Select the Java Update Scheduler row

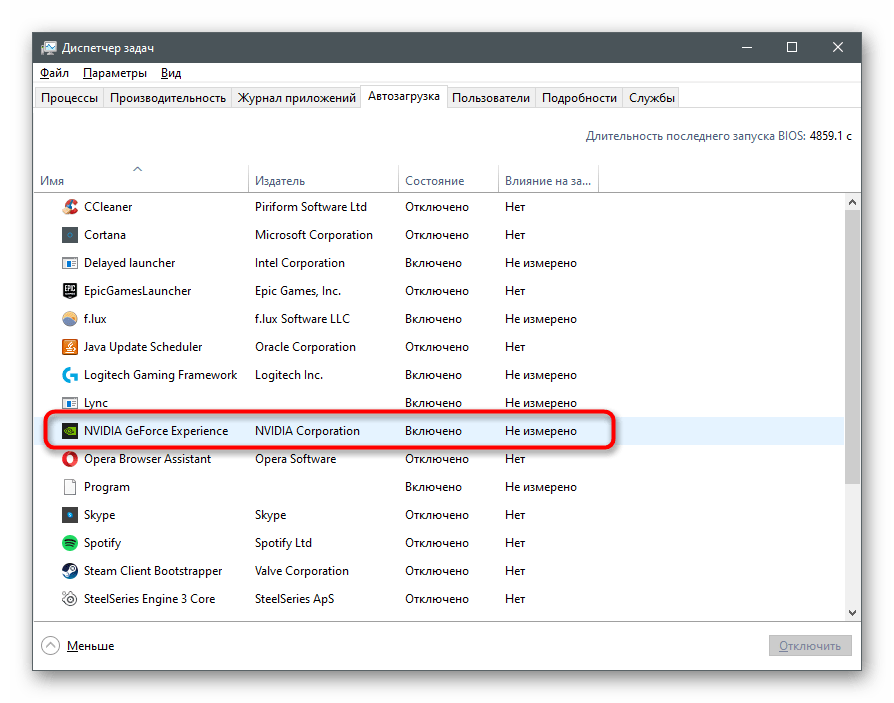pos(439,347)
